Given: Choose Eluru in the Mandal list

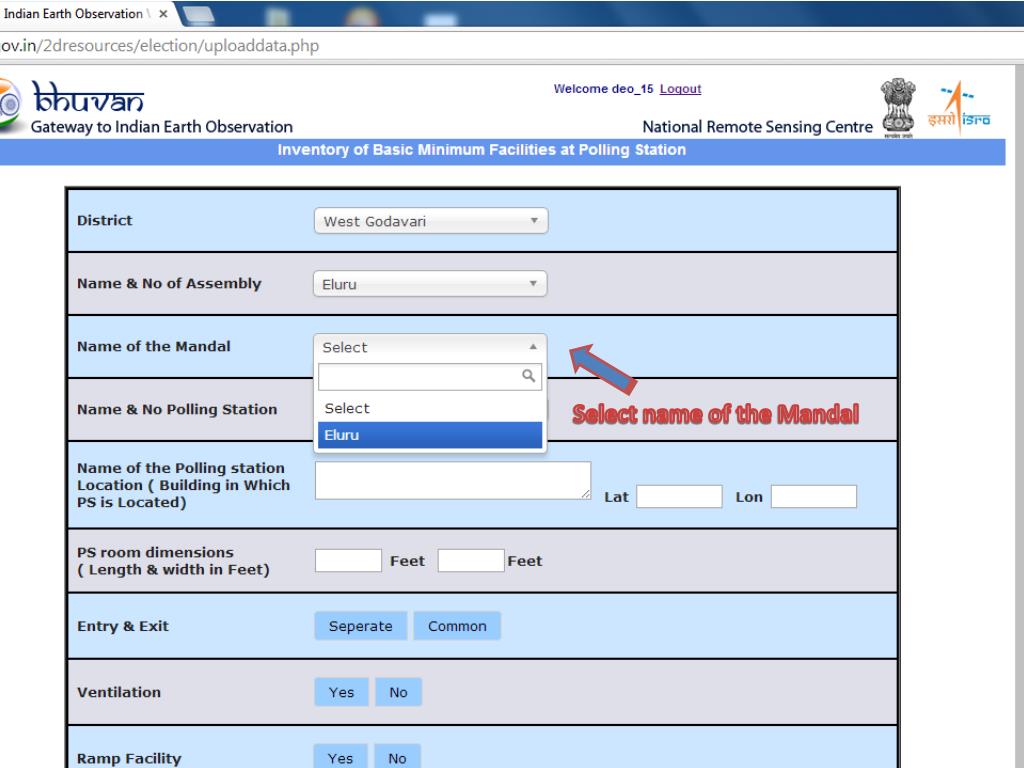Looking at the screenshot, I should point(430,435).
